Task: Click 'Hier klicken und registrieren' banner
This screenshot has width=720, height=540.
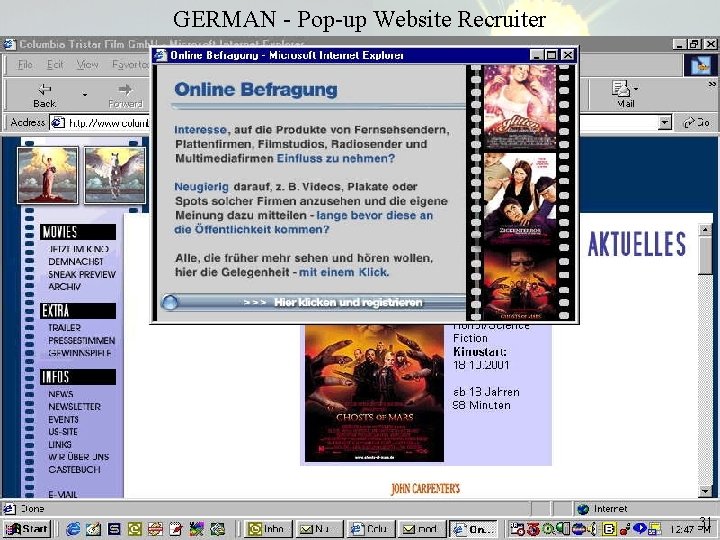Action: [348, 302]
